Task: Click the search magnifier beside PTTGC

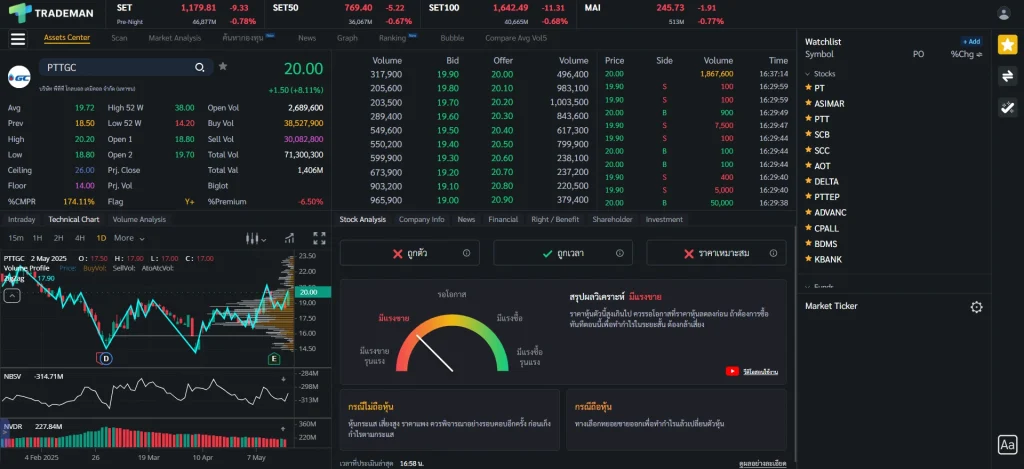Action: point(200,67)
